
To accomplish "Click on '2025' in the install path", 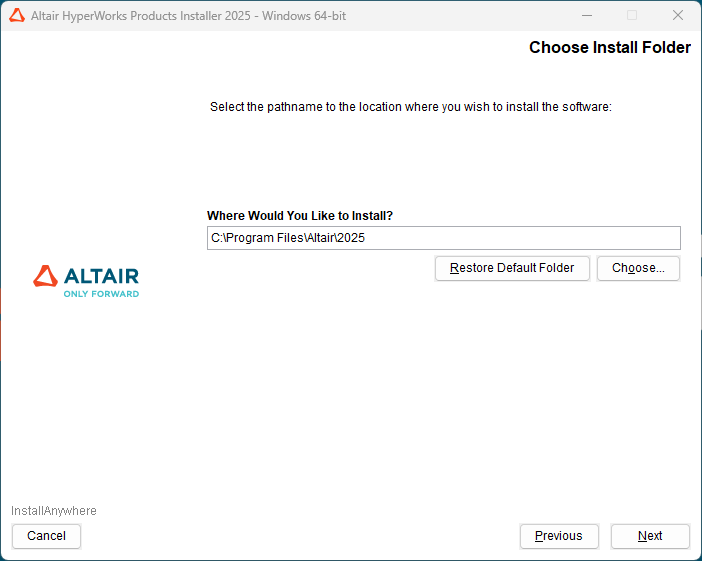I will [x=351, y=238].
